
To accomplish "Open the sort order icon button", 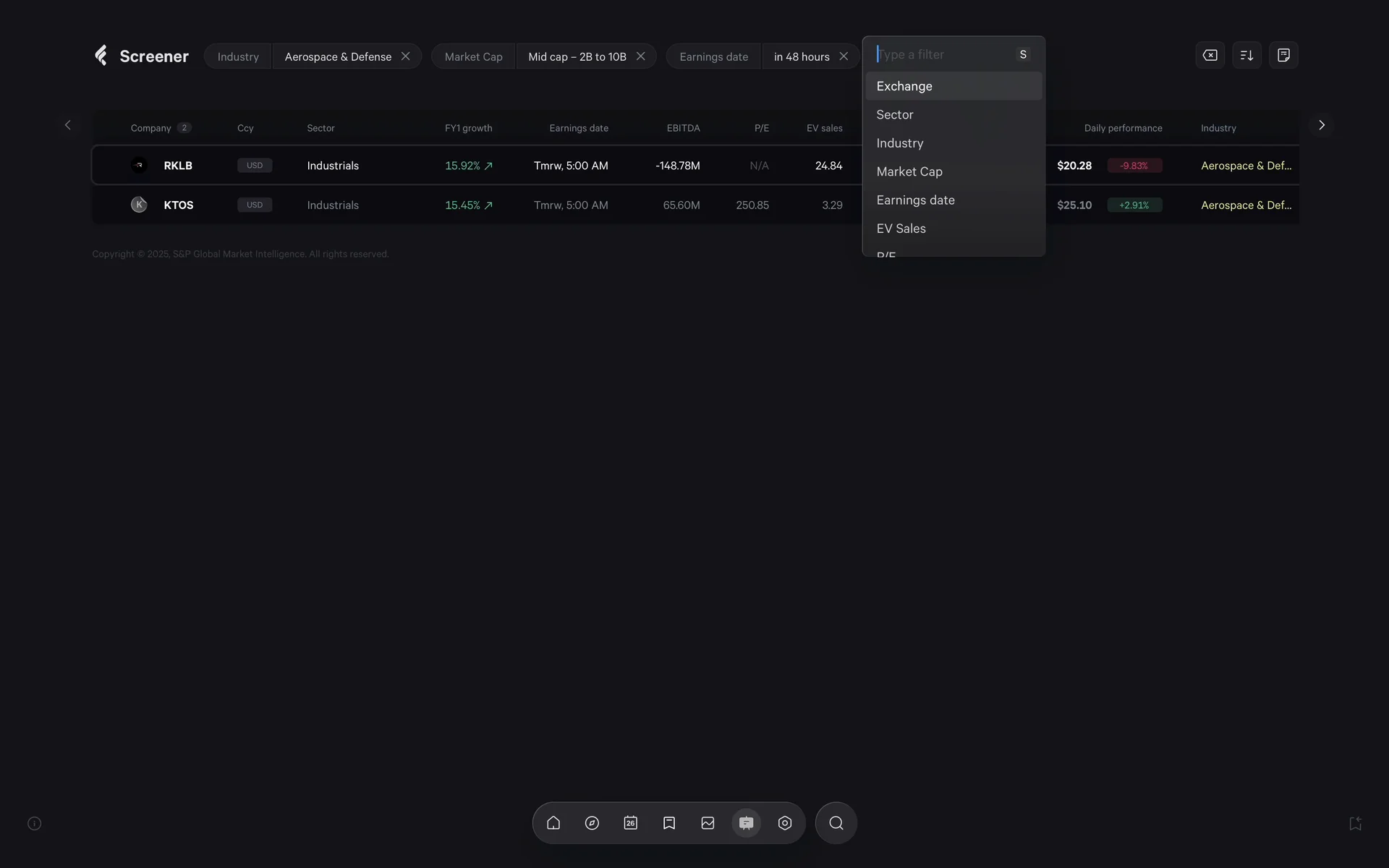I will 1246,55.
